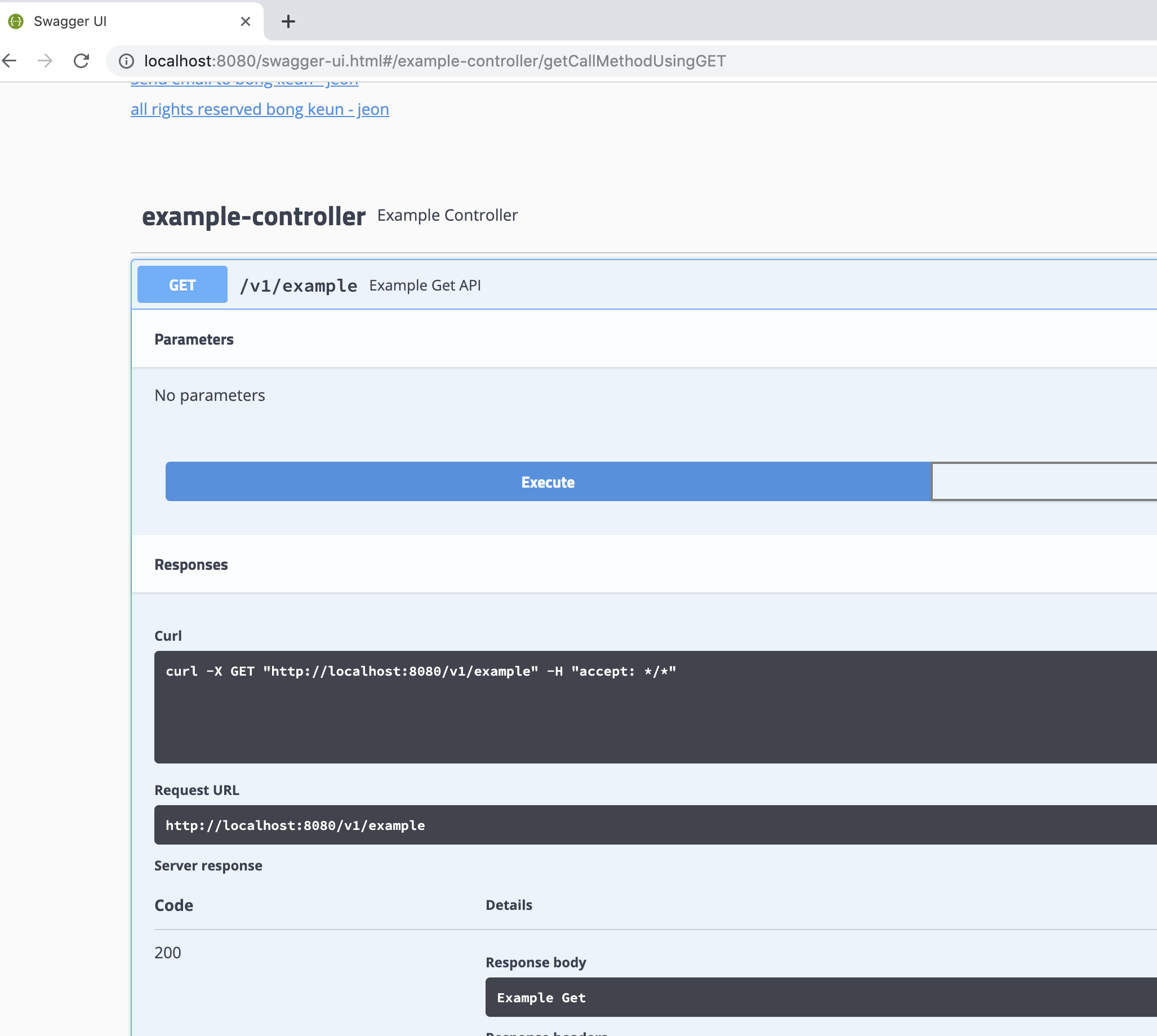The width and height of the screenshot is (1157, 1036).
Task: Click the 'Server response' label
Action: (208, 866)
